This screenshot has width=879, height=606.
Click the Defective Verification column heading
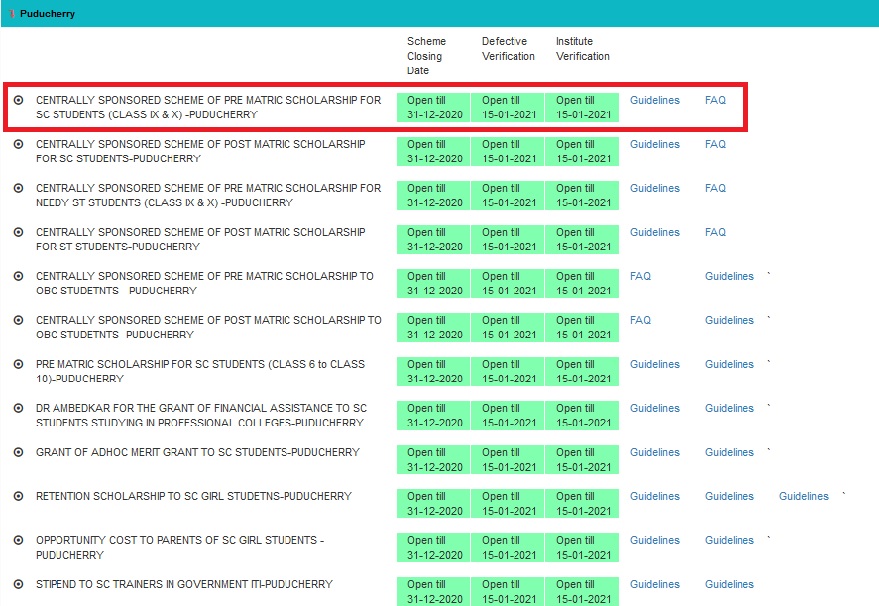(508, 49)
